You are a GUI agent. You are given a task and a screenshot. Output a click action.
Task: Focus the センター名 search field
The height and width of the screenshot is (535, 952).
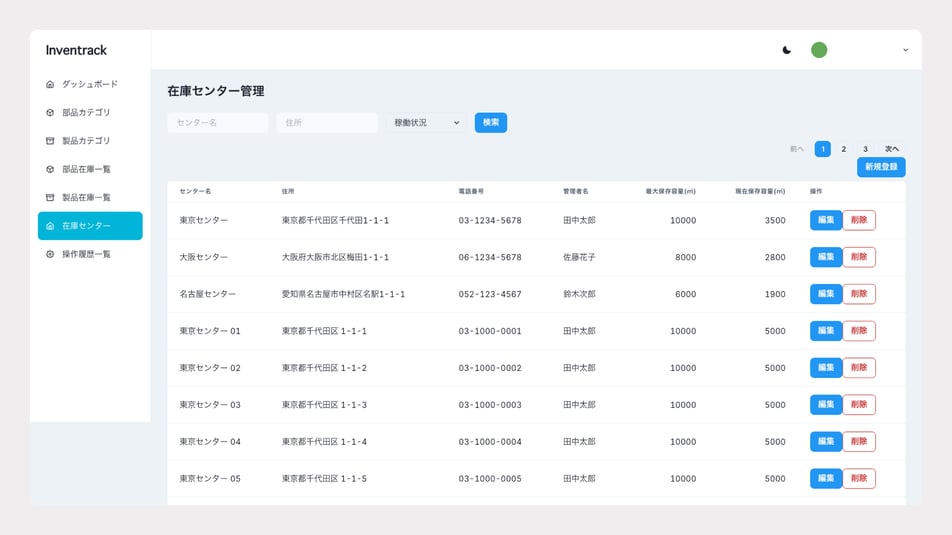(218, 123)
